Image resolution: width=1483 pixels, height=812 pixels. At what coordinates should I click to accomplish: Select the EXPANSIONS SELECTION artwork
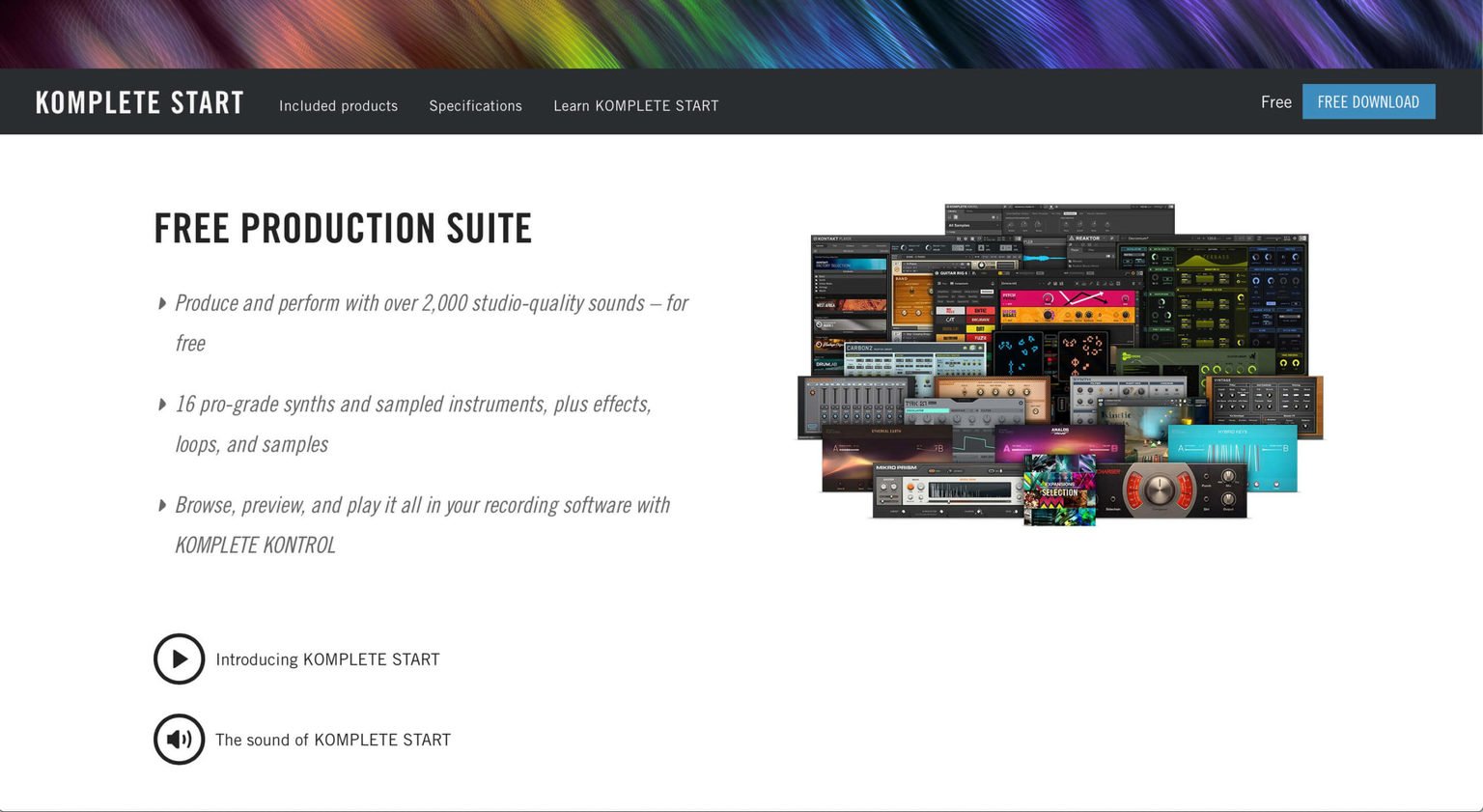click(1058, 492)
